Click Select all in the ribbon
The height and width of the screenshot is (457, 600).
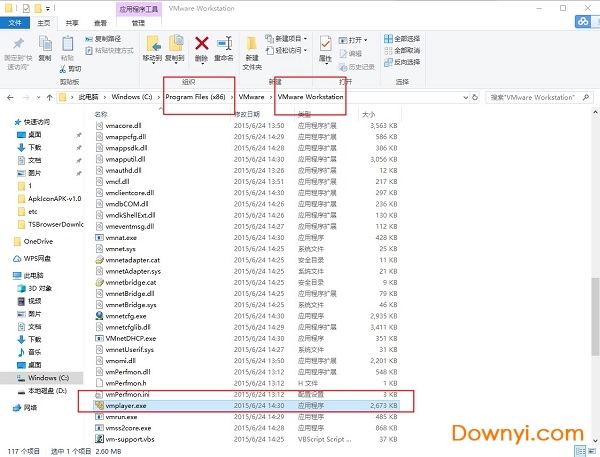point(402,39)
